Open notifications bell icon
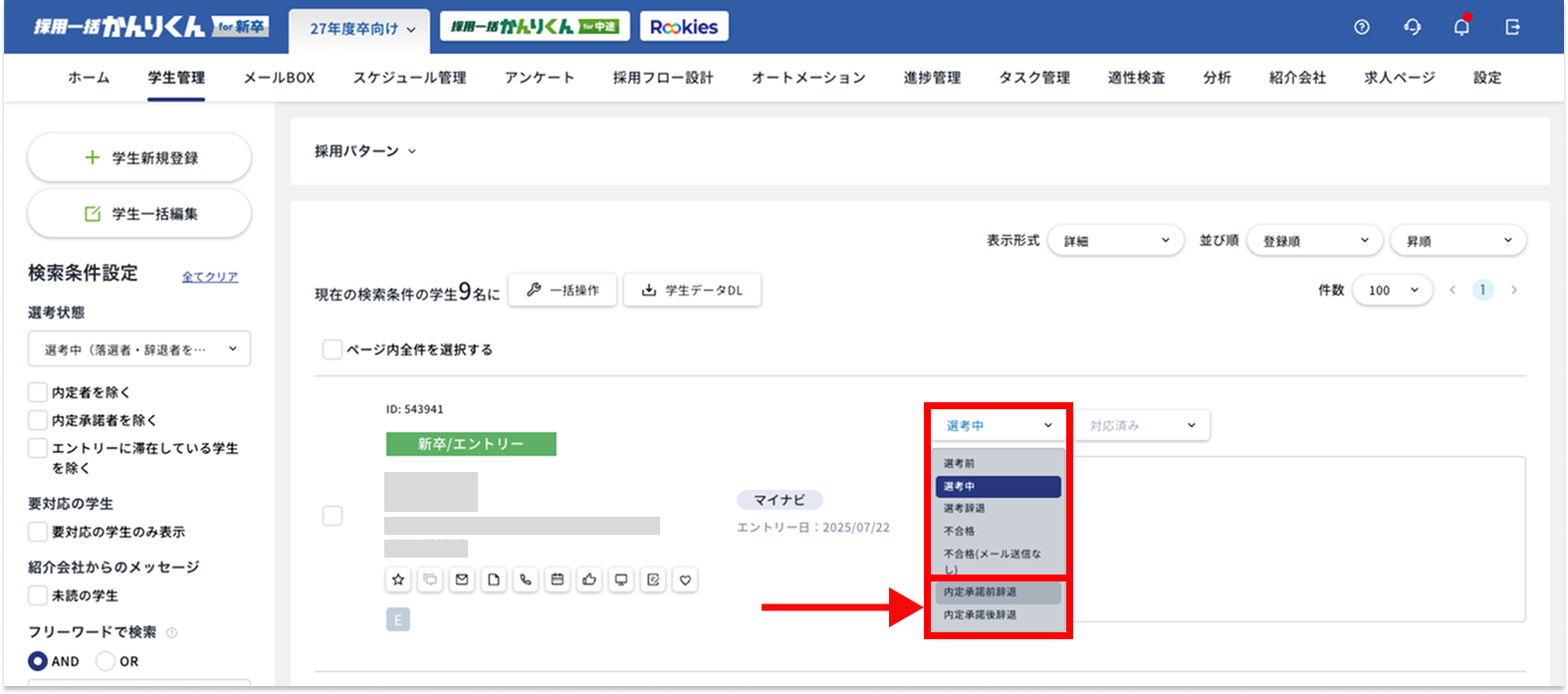The height and width of the screenshot is (694, 1568). tap(1461, 26)
